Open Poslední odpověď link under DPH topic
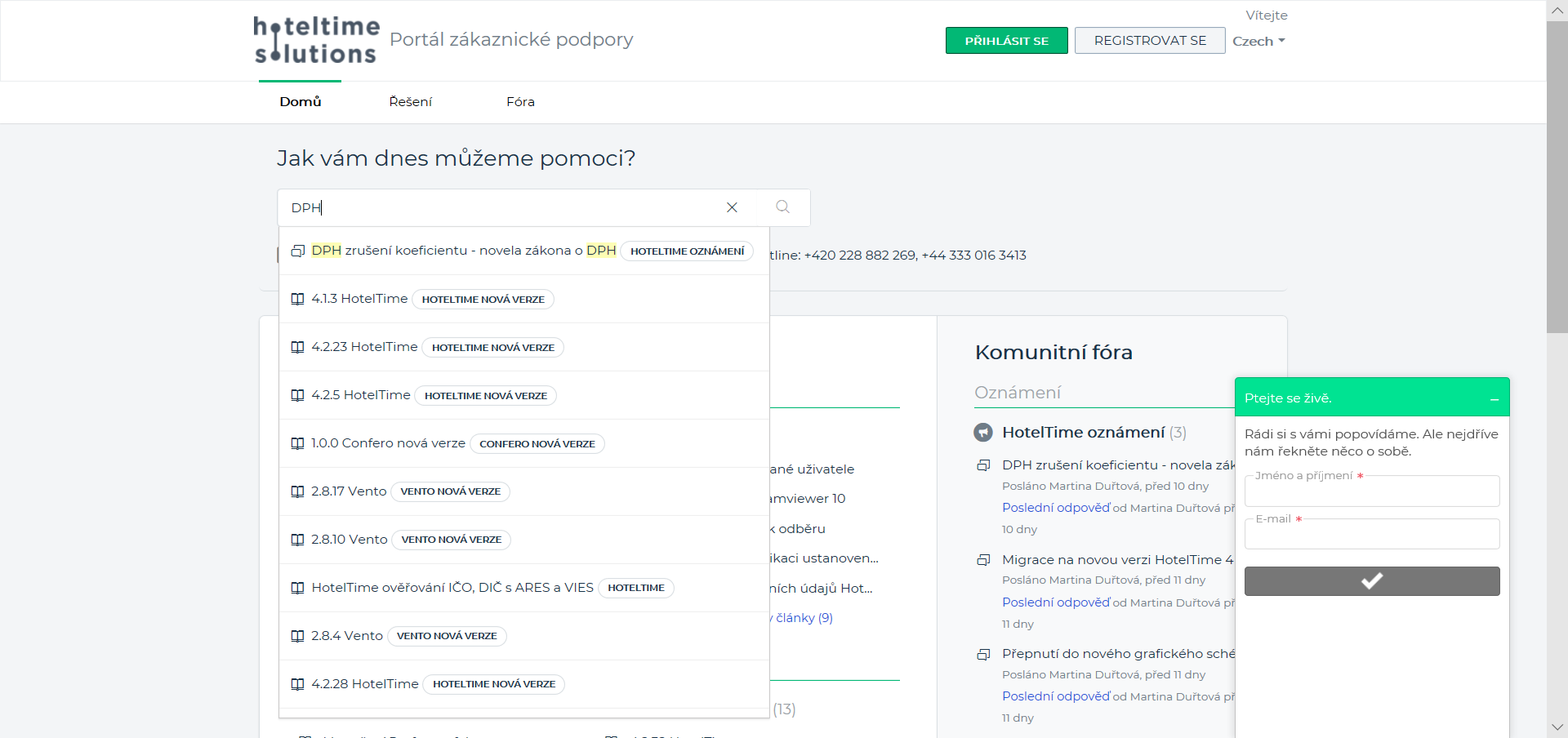The width and height of the screenshot is (1568, 738). tap(1056, 508)
